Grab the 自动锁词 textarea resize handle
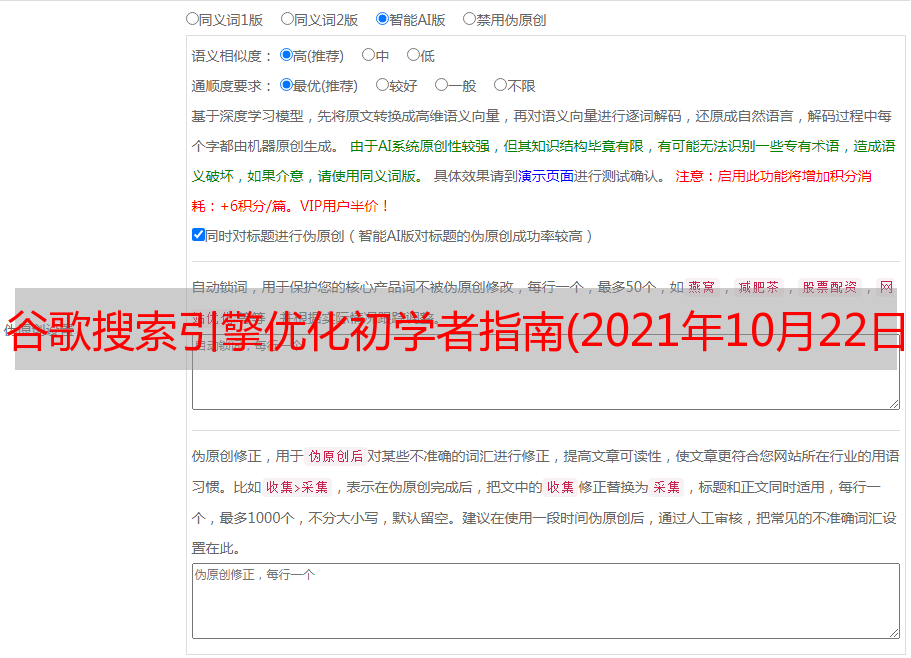Image resolution: width=911 pixels, height=658 pixels. [x=894, y=404]
